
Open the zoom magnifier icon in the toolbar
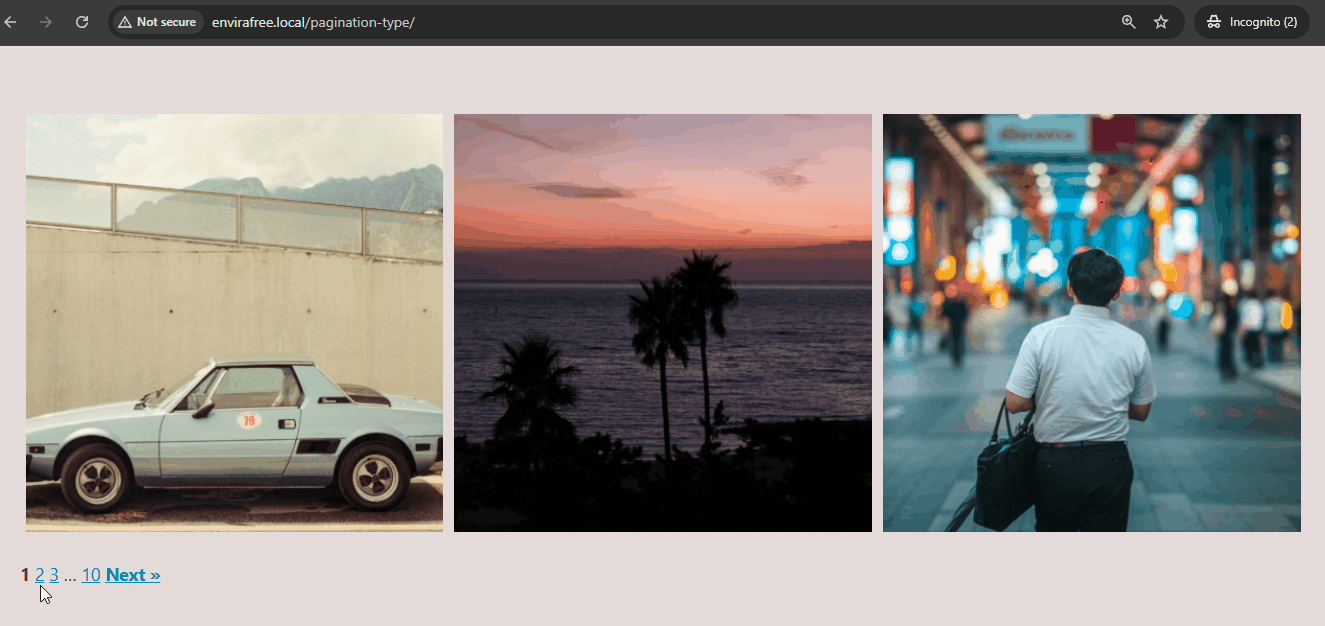[1128, 21]
